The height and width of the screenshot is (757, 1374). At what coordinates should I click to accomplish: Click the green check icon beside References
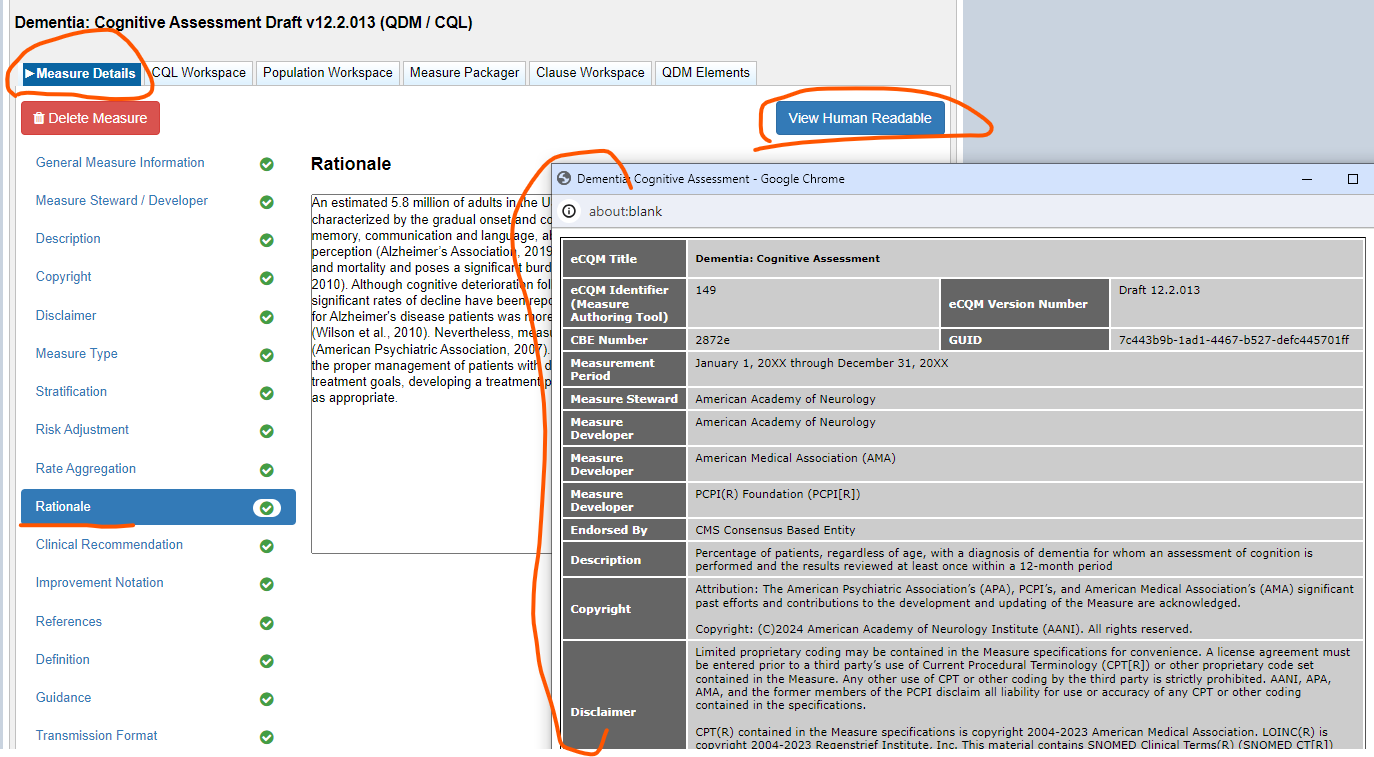pyautogui.click(x=267, y=623)
